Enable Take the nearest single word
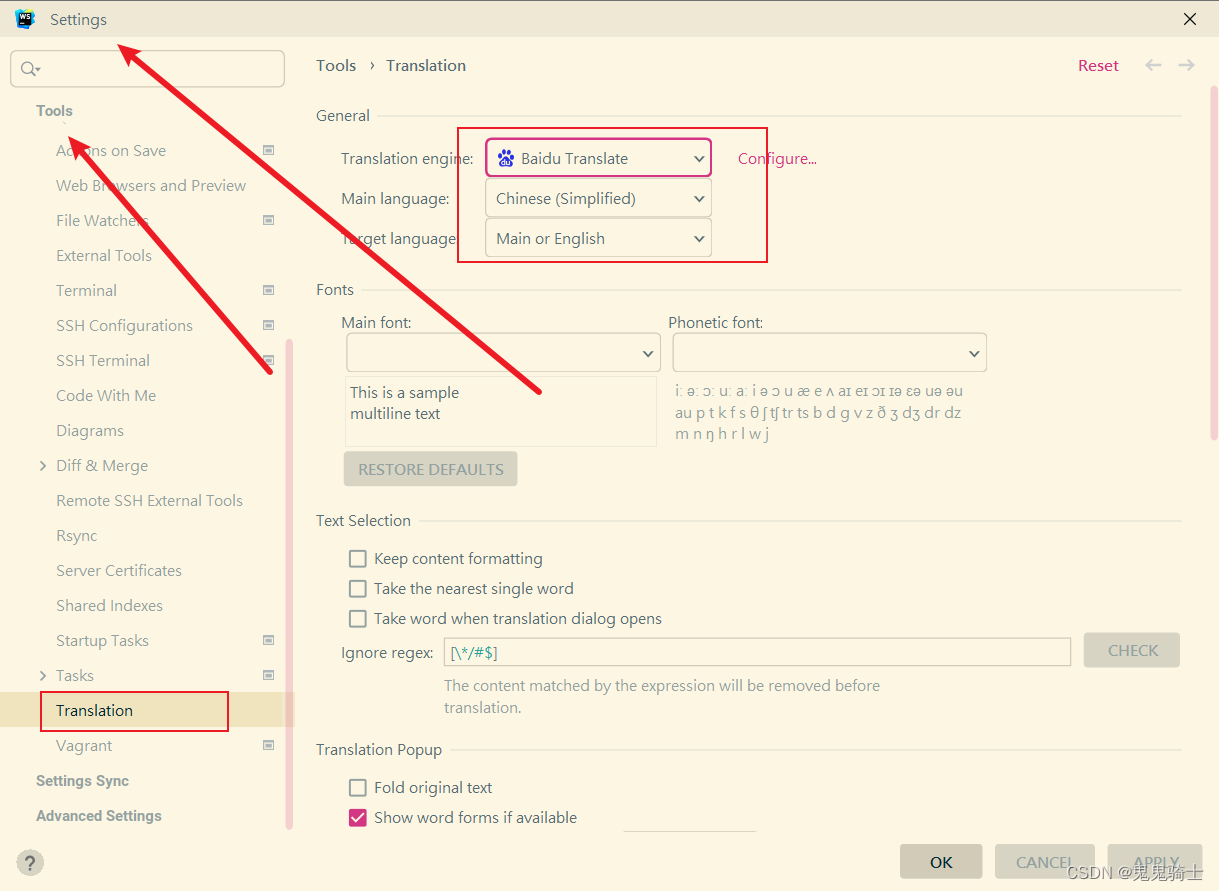 tap(358, 588)
